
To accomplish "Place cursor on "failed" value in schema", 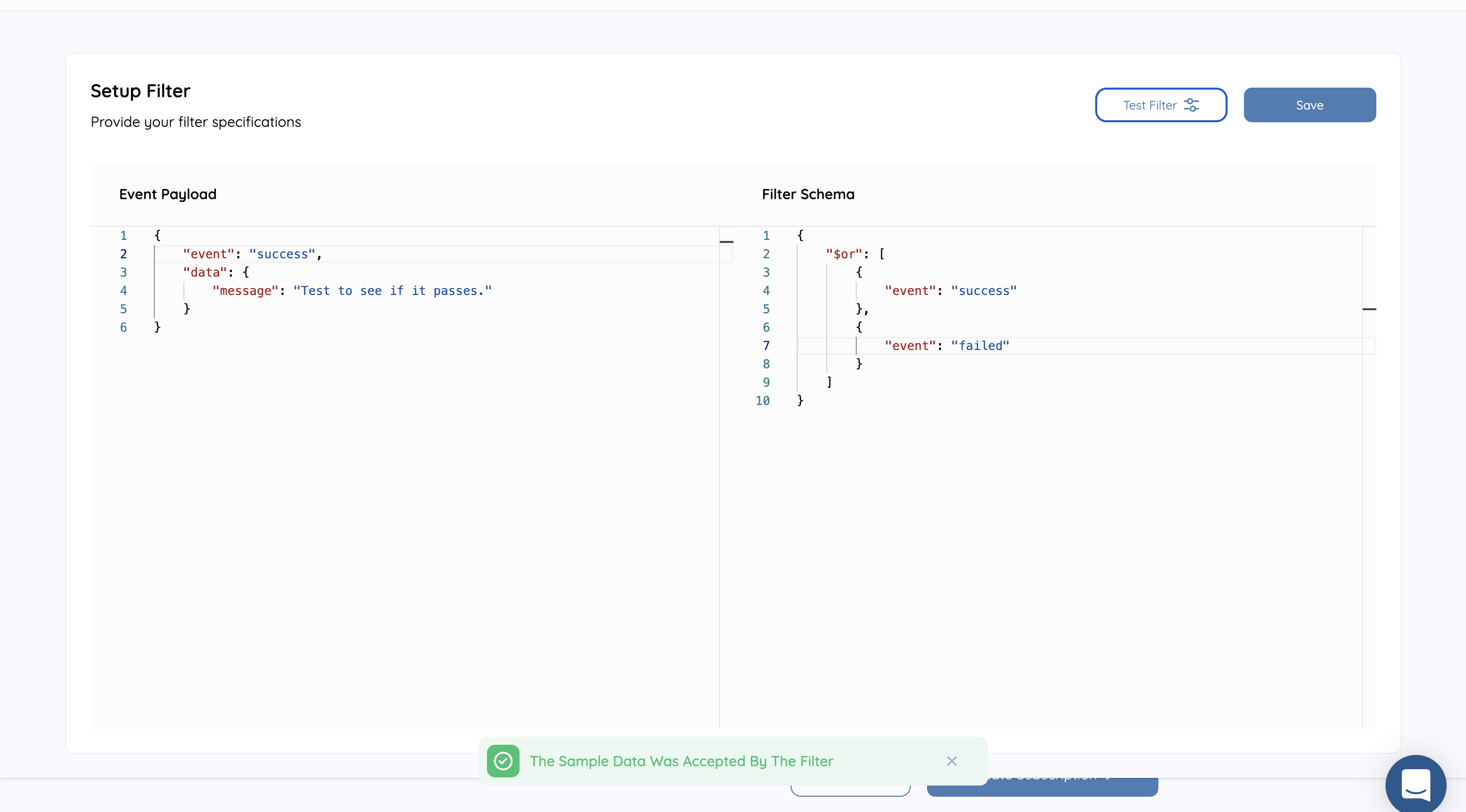I will point(980,346).
